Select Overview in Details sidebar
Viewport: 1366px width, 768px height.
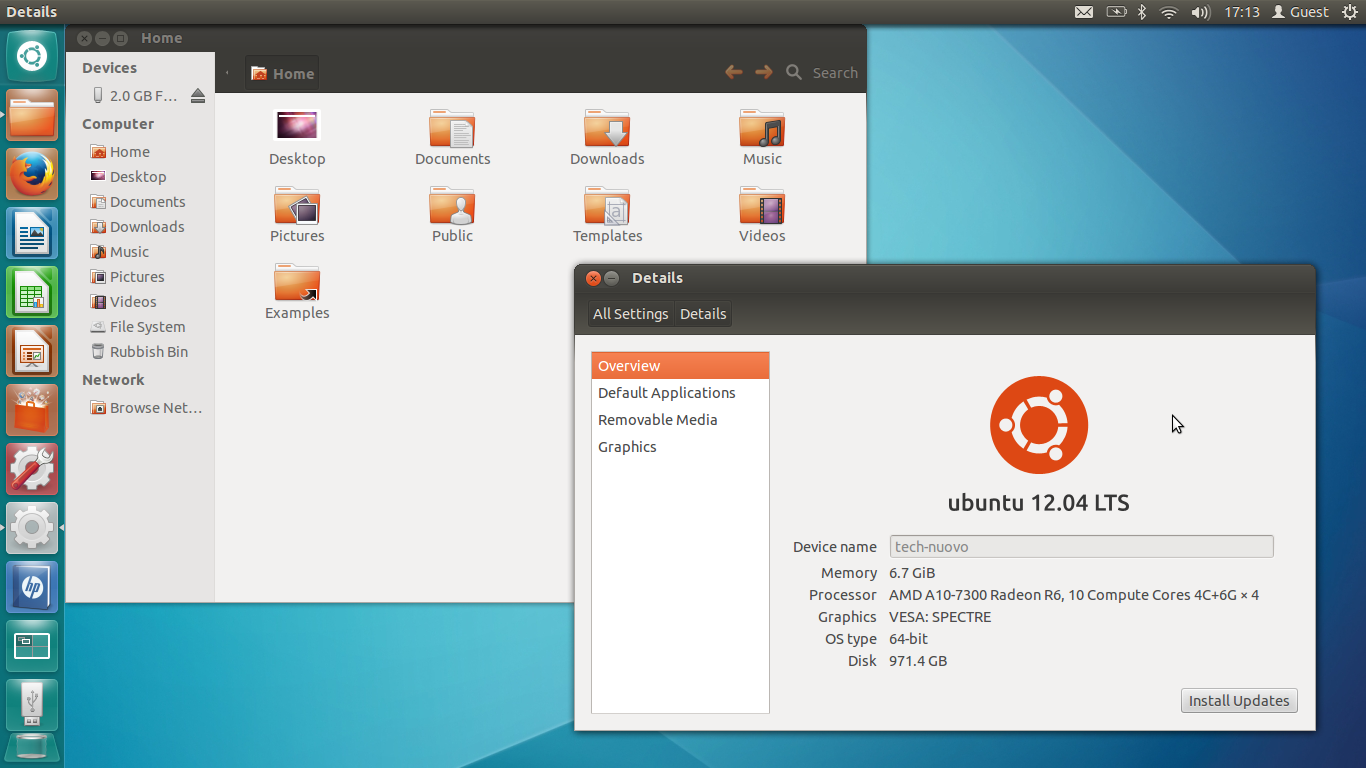[x=680, y=366]
